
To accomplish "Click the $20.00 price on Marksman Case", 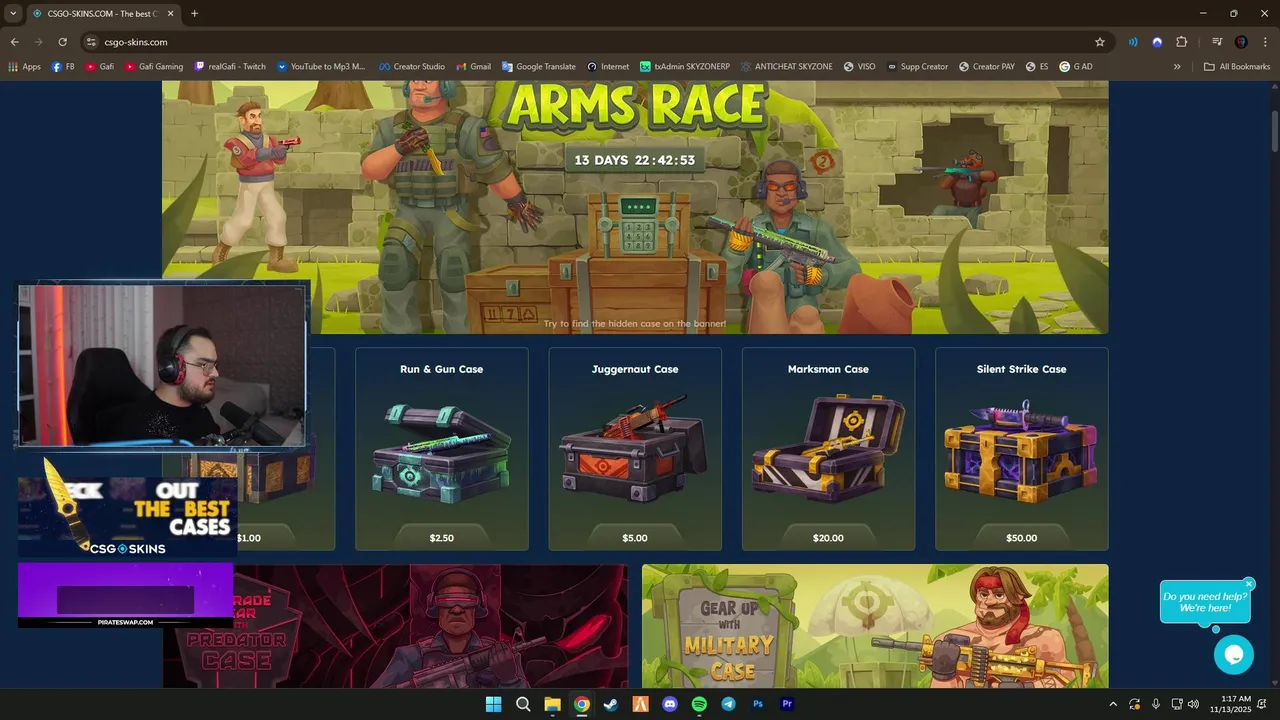I will click(828, 538).
